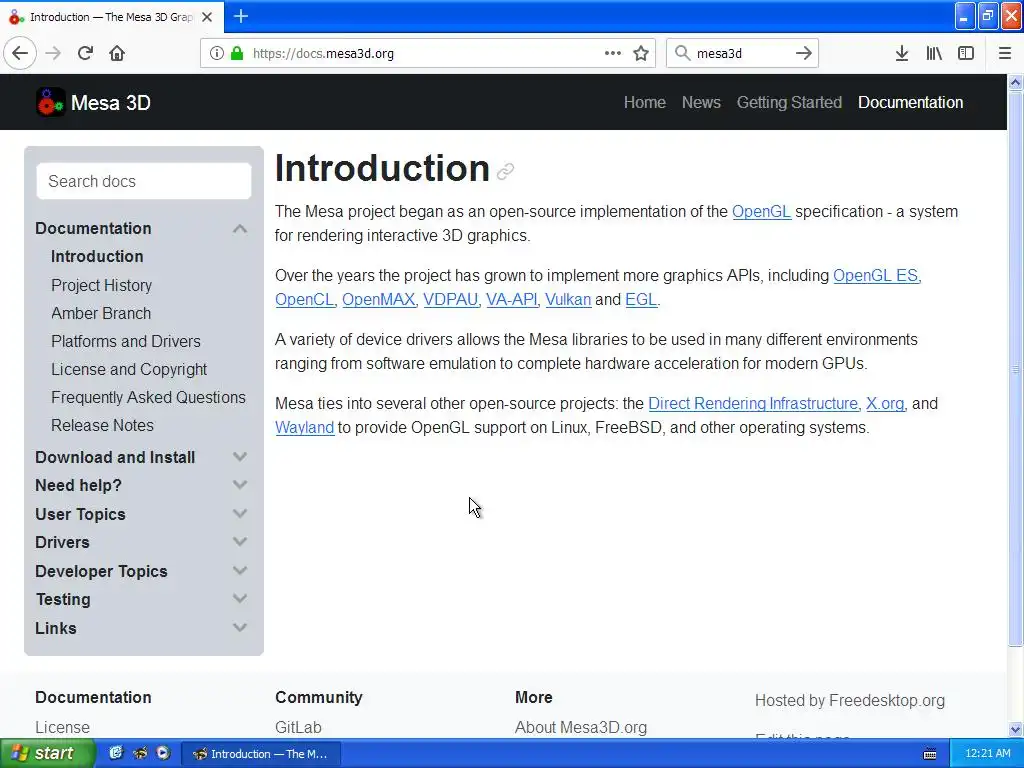Select Introduction in the sidebar
This screenshot has width=1024, height=768.
click(x=97, y=257)
